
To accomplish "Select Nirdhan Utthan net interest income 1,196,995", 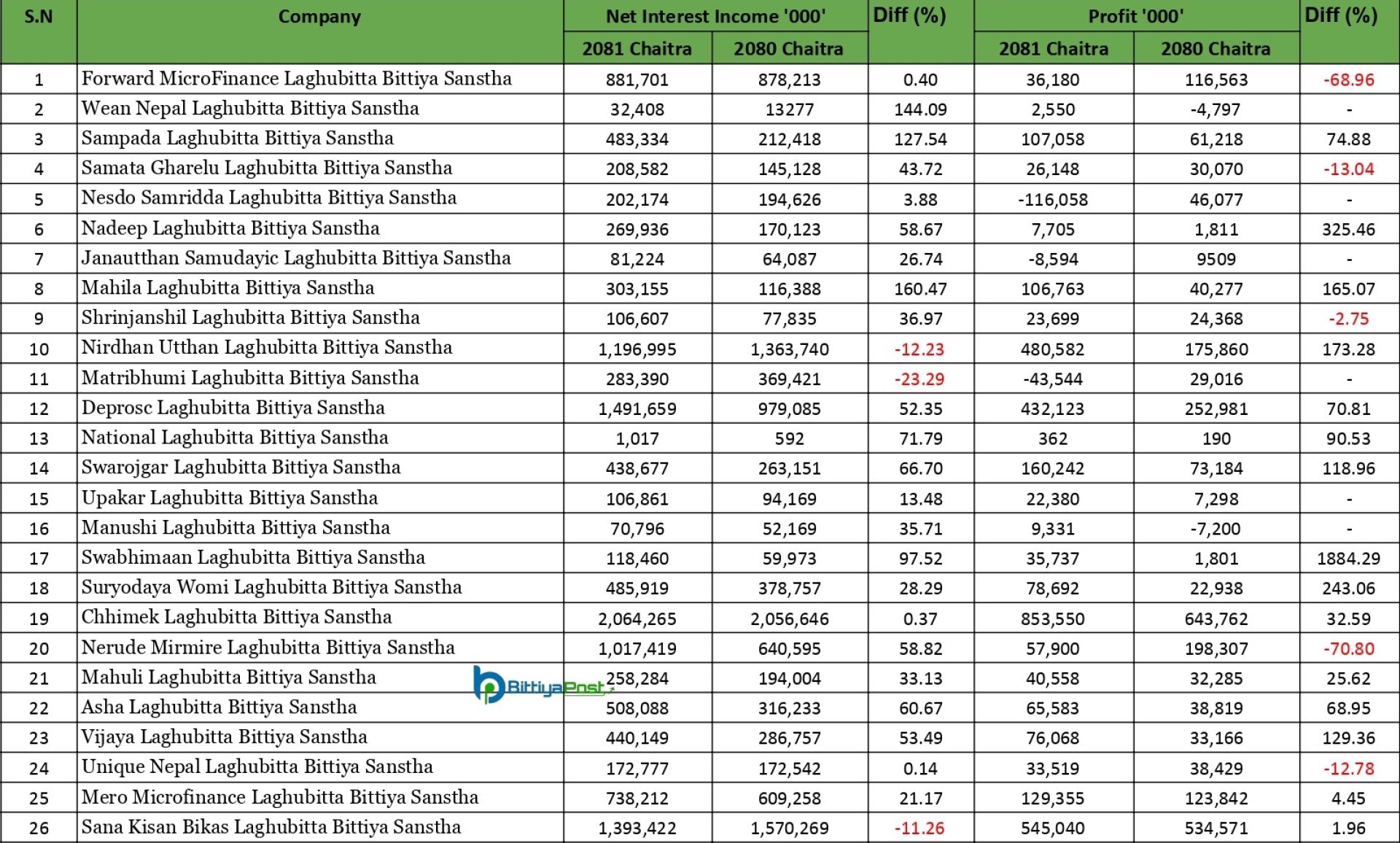I will [x=637, y=349].
